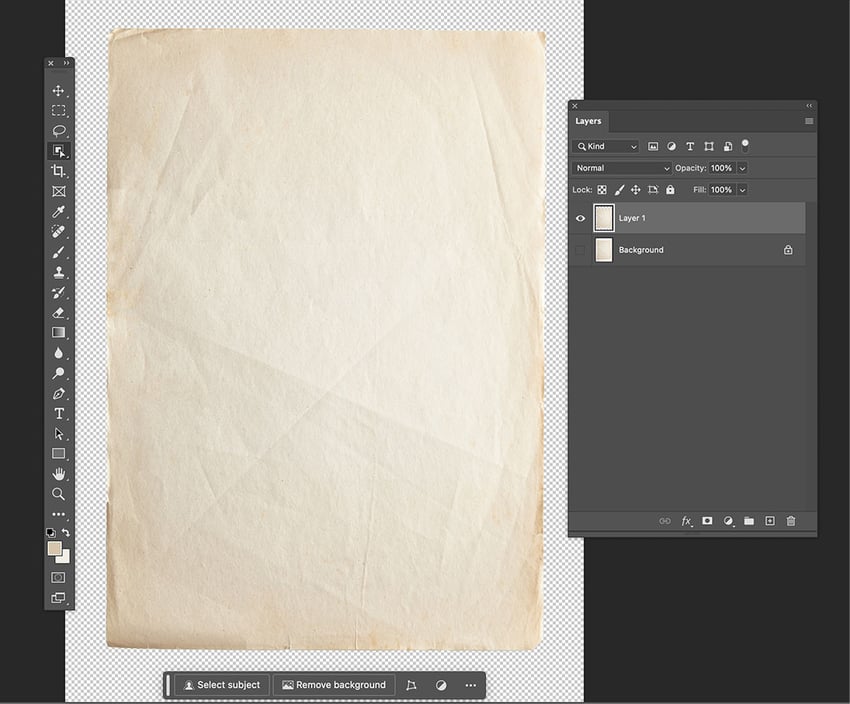Open the Create new layer icon
850x704 pixels.
pyautogui.click(x=770, y=521)
